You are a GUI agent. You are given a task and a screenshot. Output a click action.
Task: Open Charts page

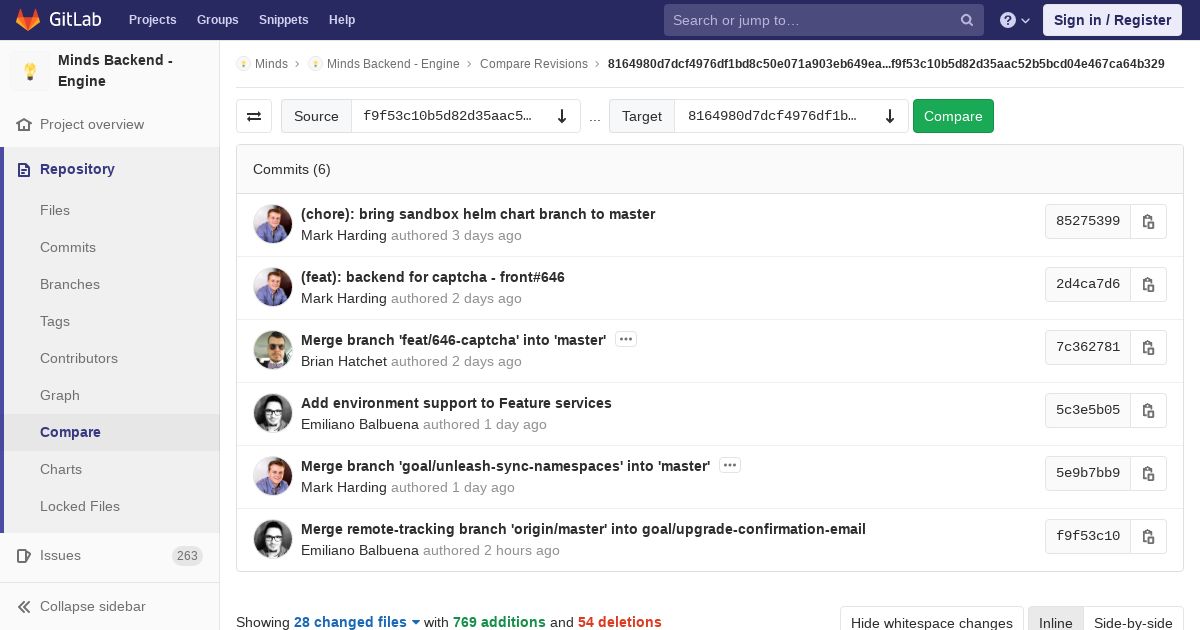click(x=61, y=469)
